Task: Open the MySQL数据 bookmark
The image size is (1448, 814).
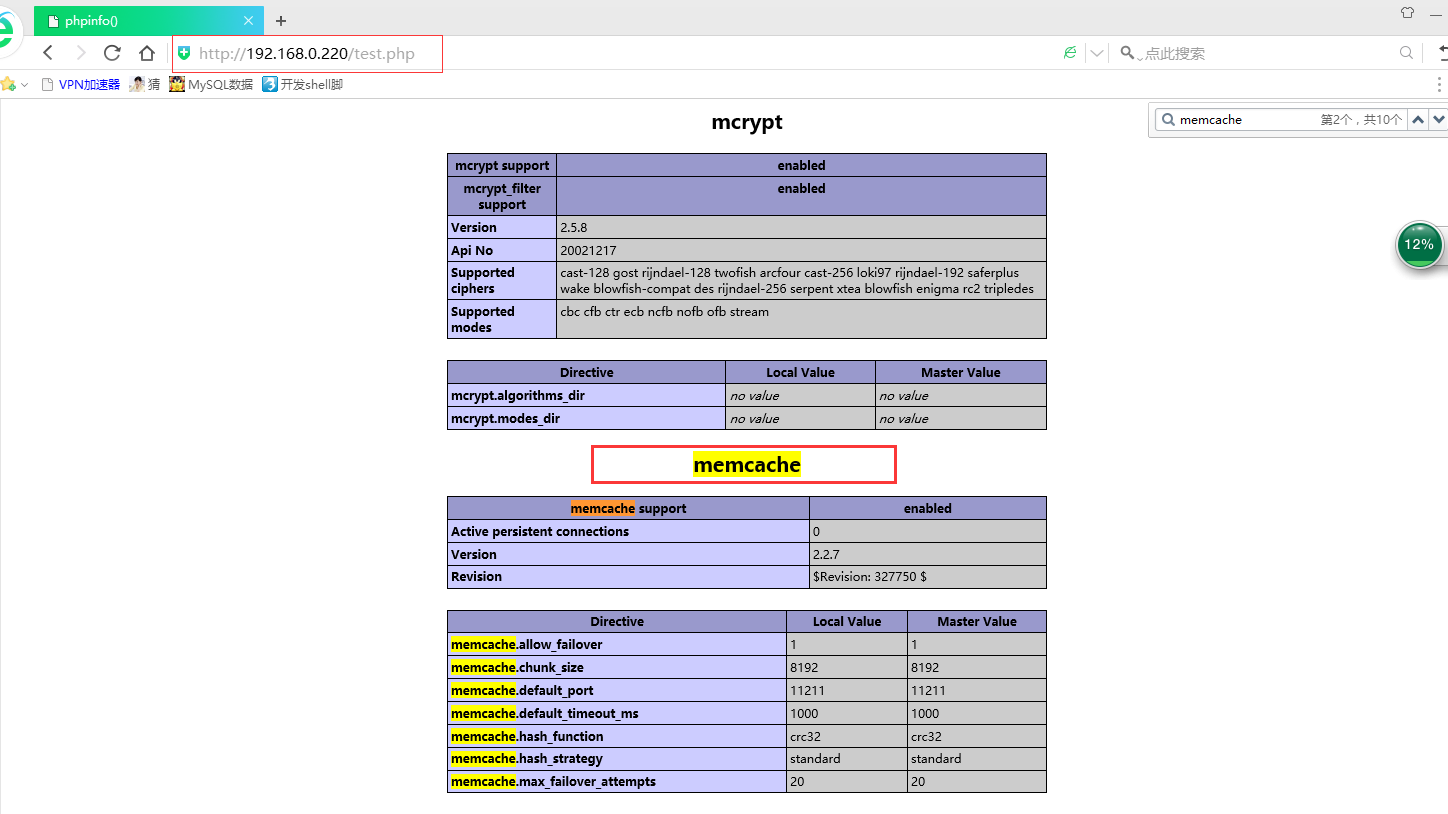Action: click(x=211, y=84)
